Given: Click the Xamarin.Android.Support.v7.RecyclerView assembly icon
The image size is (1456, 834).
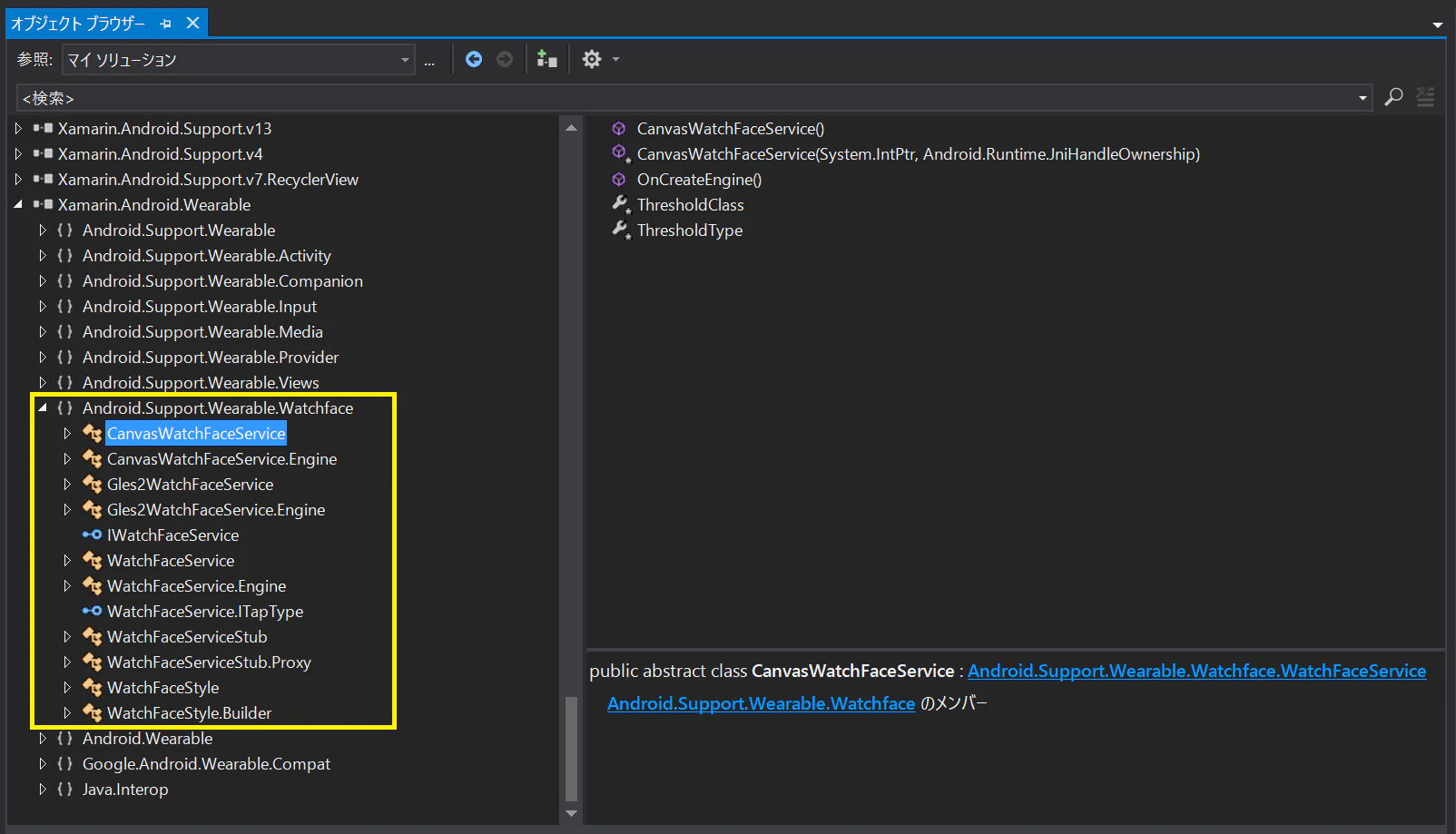Looking at the screenshot, I should [43, 180].
